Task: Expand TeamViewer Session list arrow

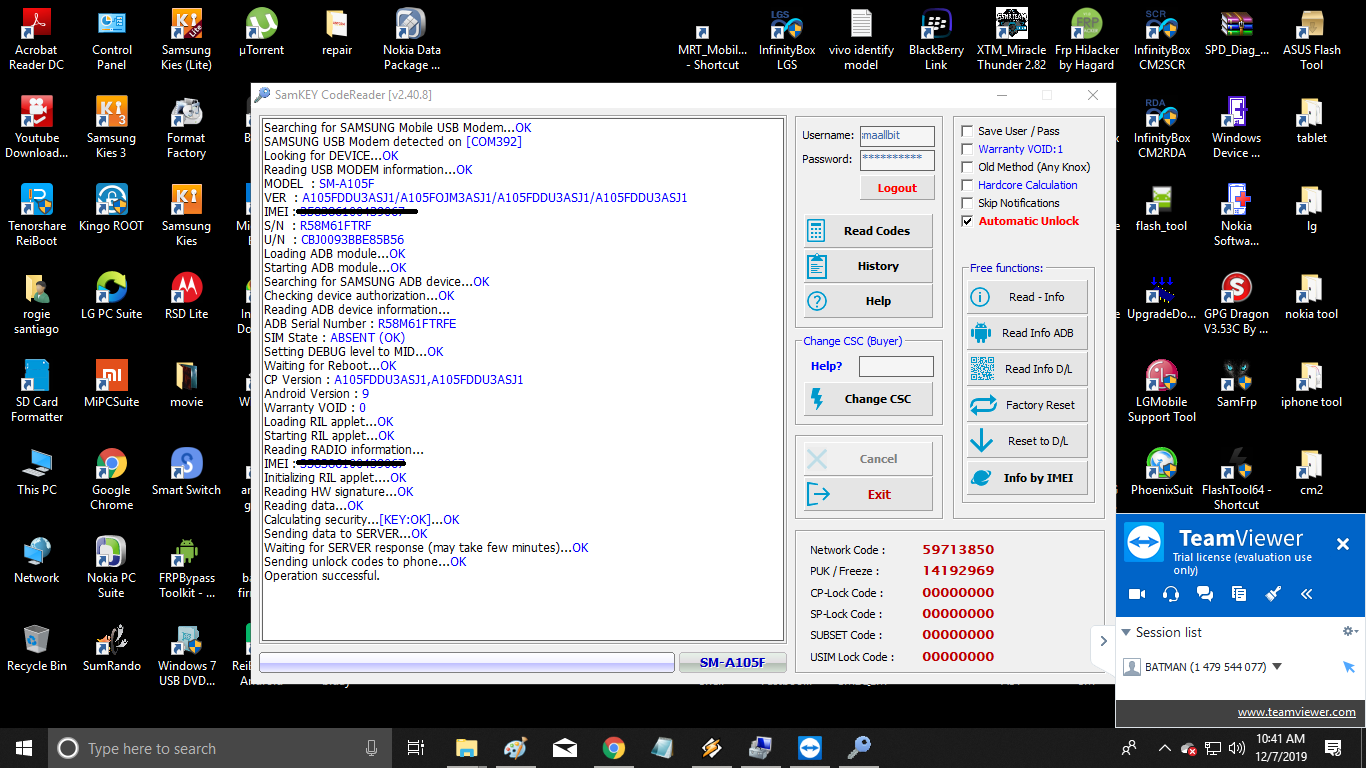Action: pyautogui.click(x=1127, y=632)
